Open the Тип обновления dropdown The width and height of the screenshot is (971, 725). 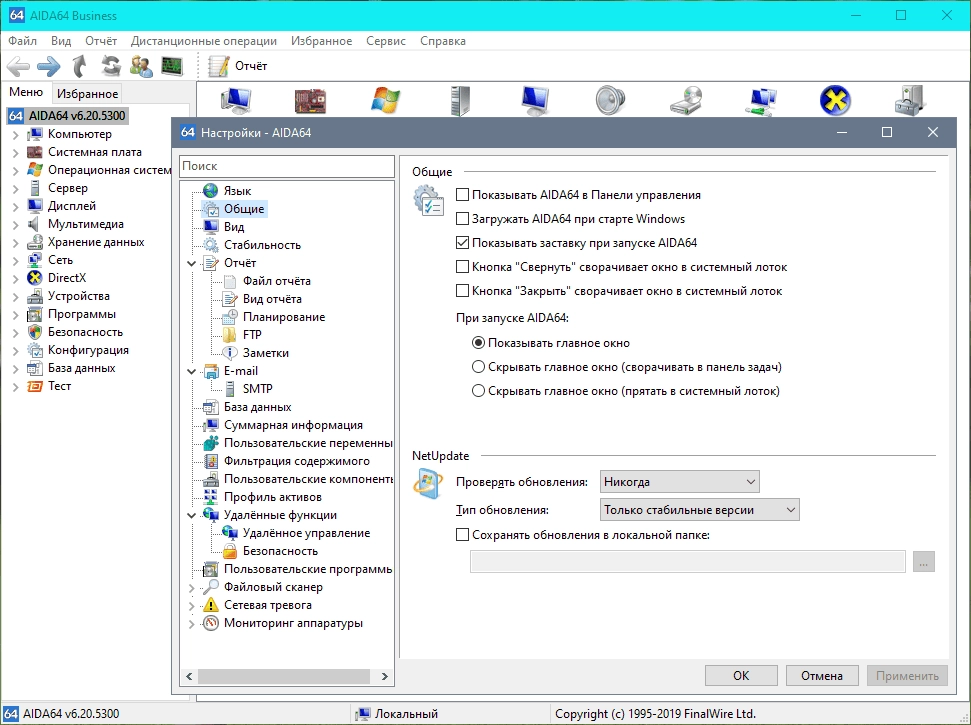(x=699, y=510)
